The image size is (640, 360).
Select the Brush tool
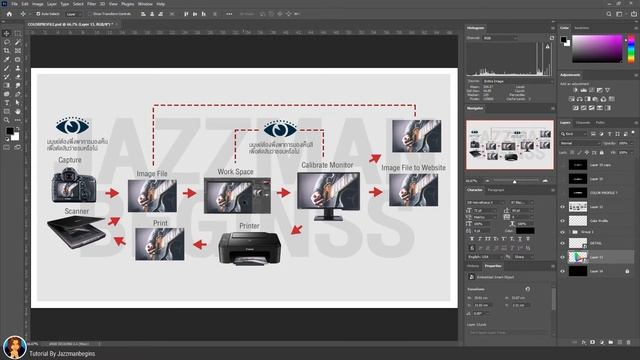pos(7,68)
